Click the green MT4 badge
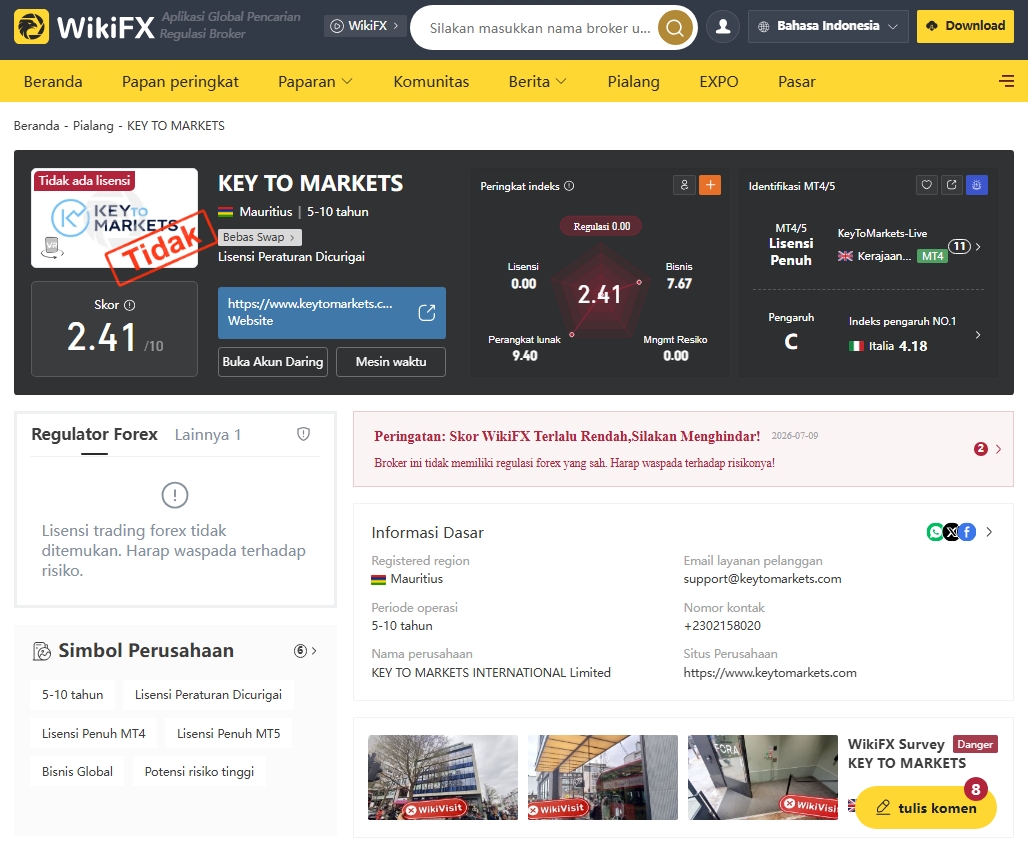Screen dimensions: 1028x842 (932, 256)
